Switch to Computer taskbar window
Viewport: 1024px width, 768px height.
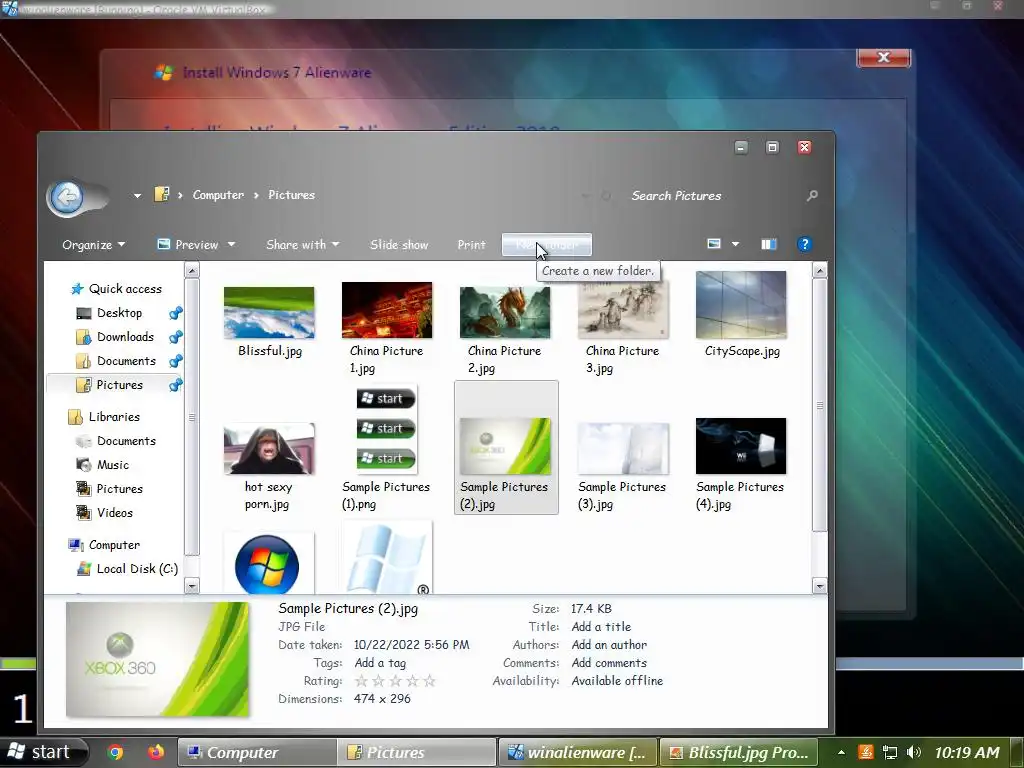(x=257, y=752)
